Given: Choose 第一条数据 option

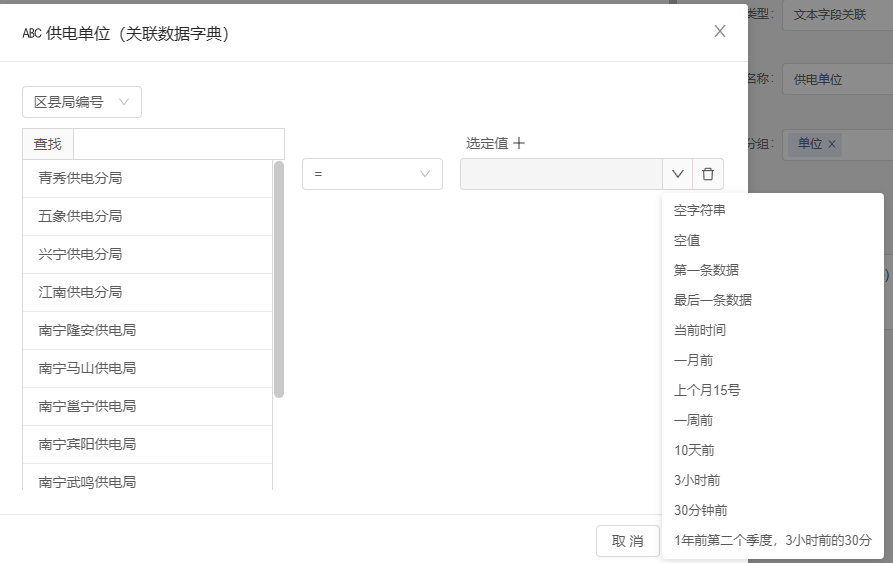Looking at the screenshot, I should [x=706, y=270].
